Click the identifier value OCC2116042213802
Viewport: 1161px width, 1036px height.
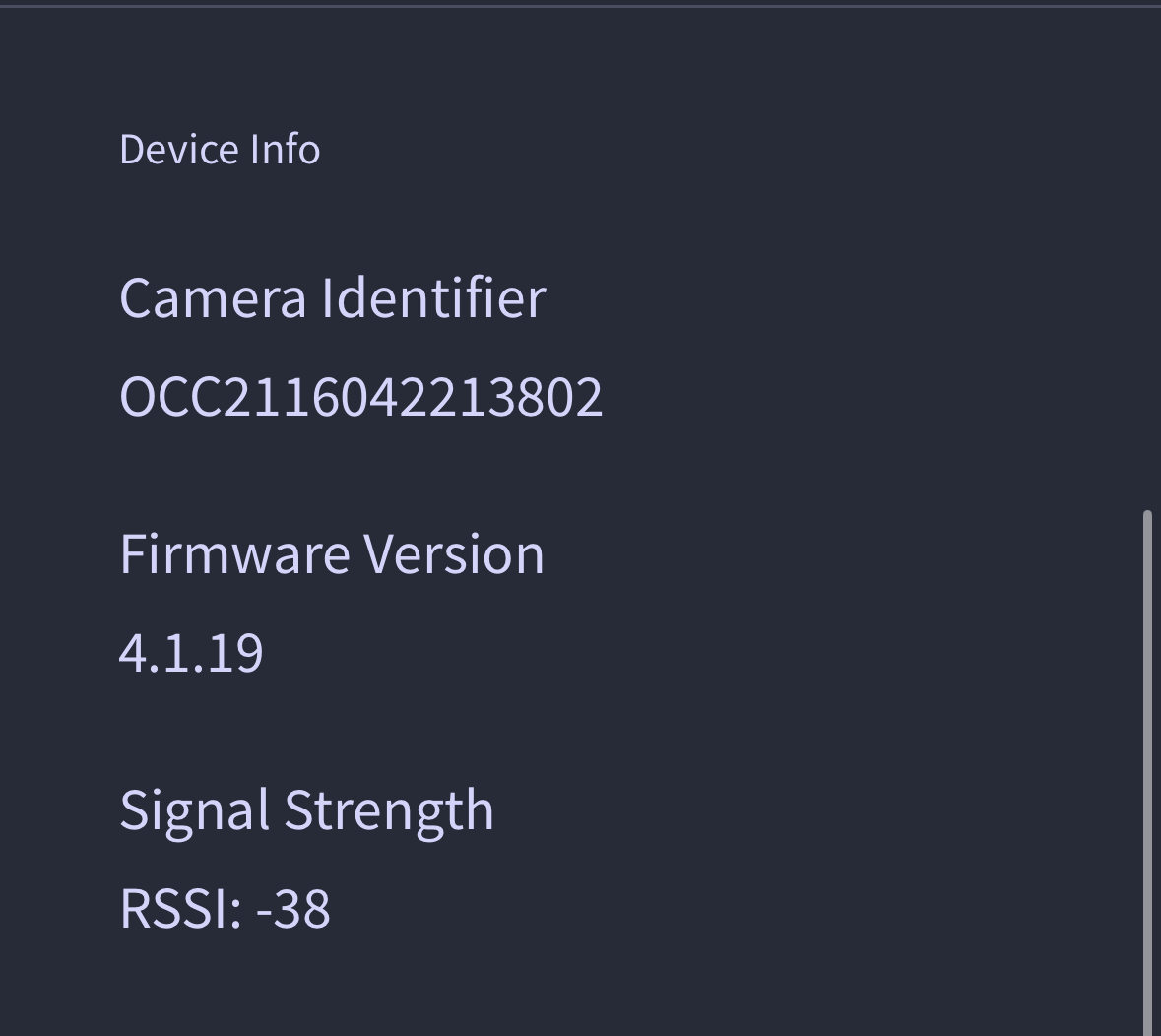tap(360, 396)
